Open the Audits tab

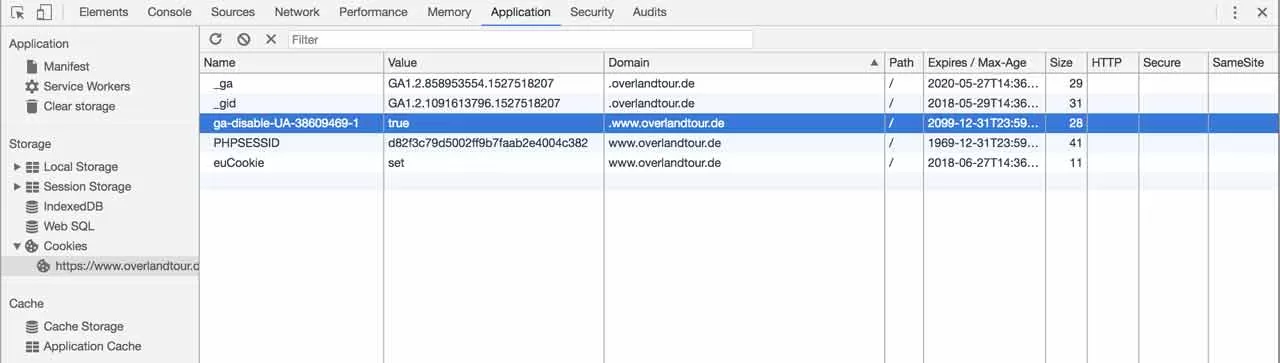point(650,12)
